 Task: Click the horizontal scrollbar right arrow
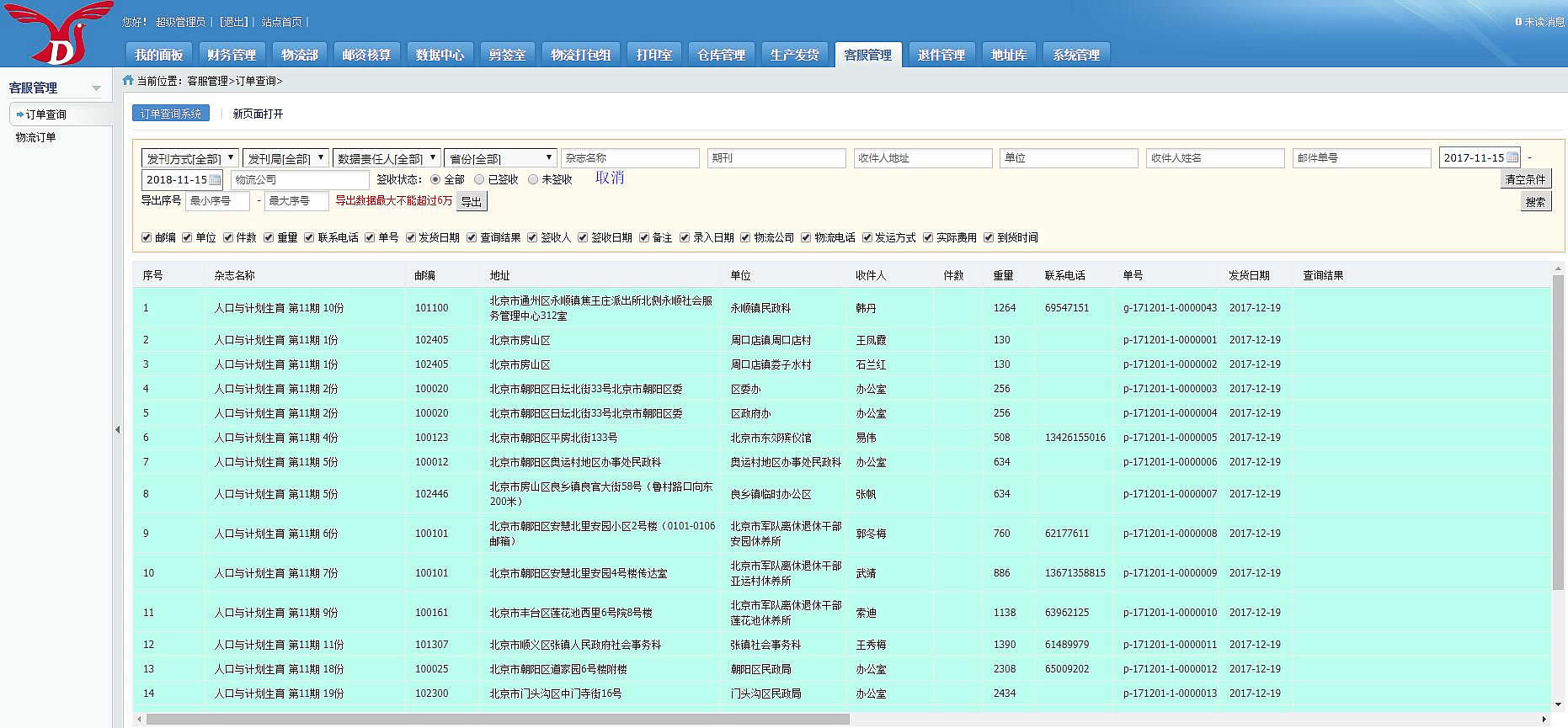pos(1544,720)
